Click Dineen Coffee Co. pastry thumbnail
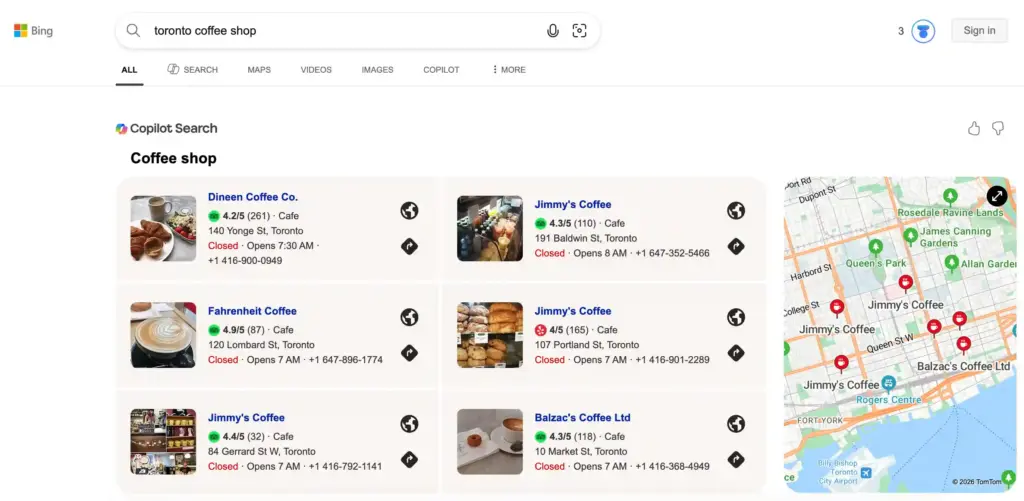This screenshot has height=501, width=1024. [163, 229]
